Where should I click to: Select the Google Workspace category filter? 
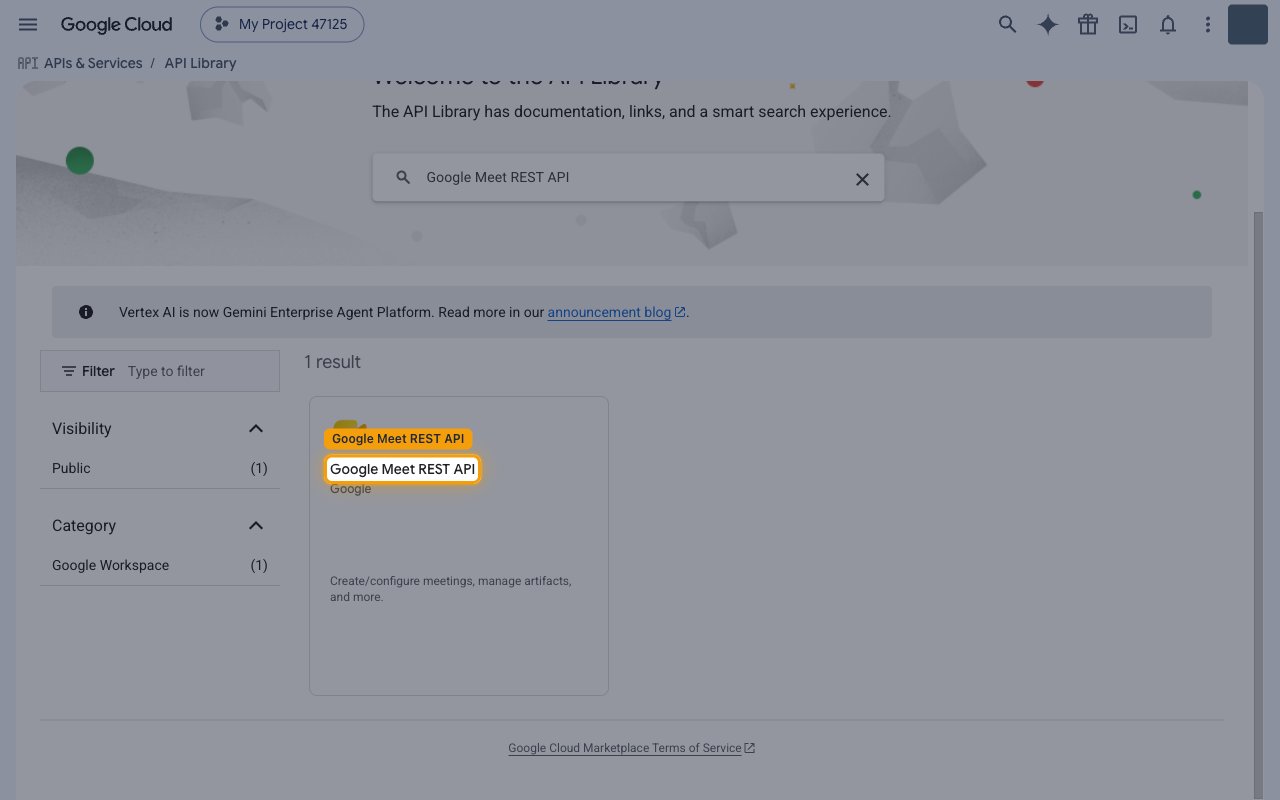pyautogui.click(x=160, y=565)
